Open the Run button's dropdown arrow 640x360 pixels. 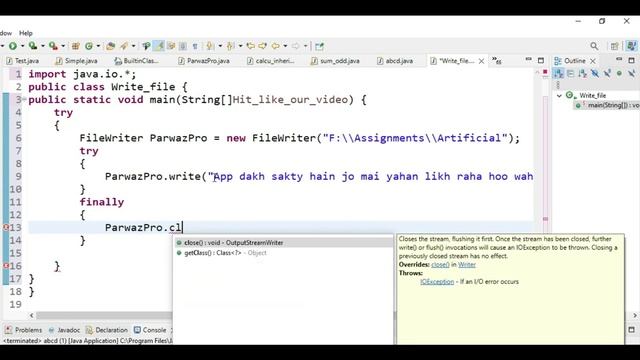click(x=22, y=46)
